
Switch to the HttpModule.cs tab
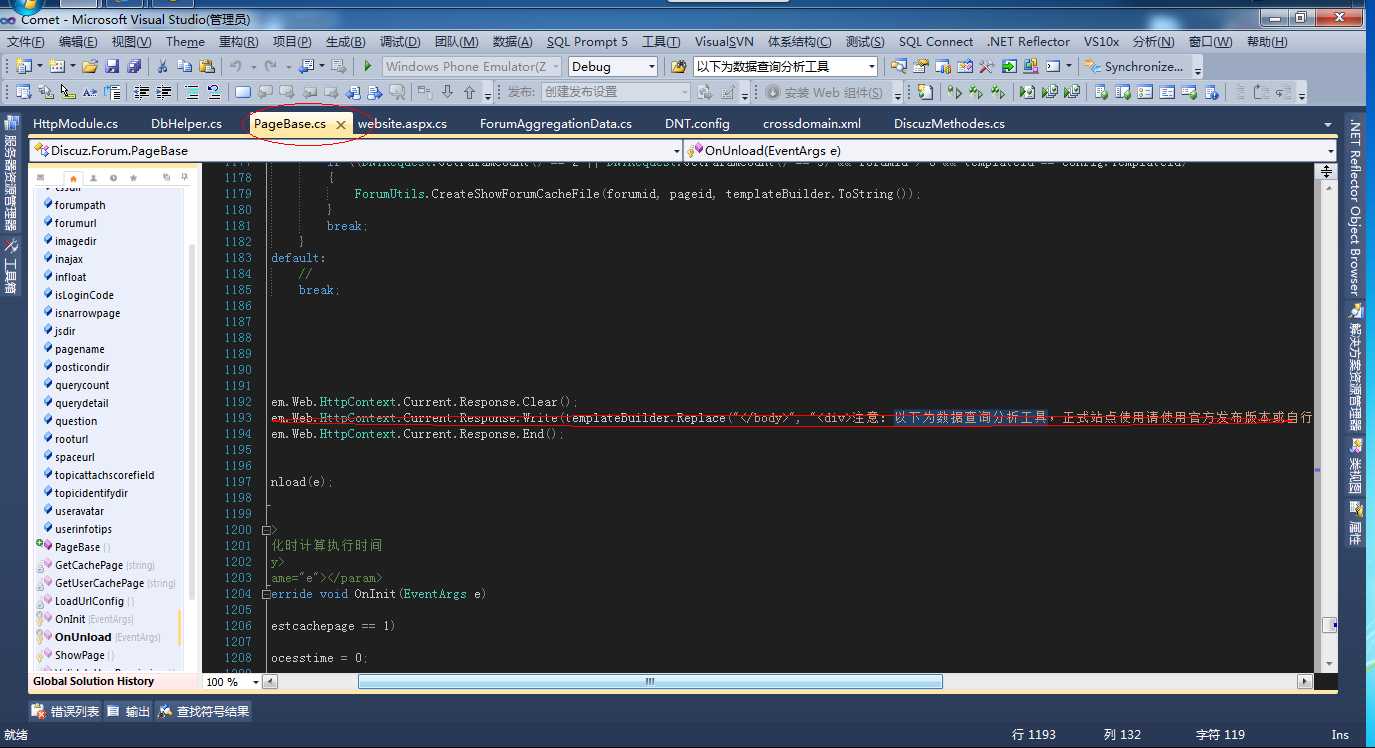tap(75, 124)
